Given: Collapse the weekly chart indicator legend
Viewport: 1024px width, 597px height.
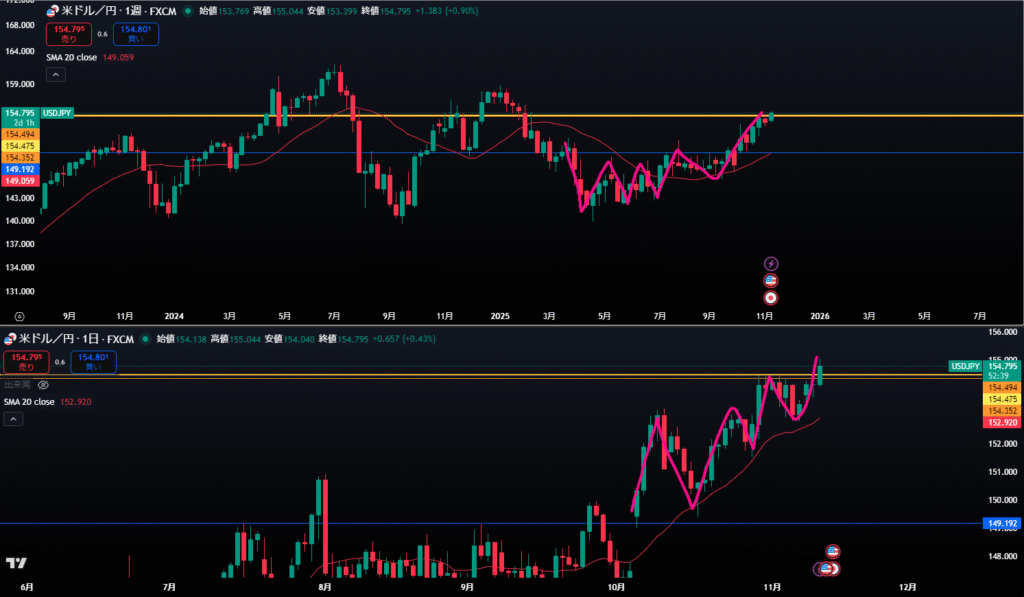Looking at the screenshot, I should (x=55, y=74).
